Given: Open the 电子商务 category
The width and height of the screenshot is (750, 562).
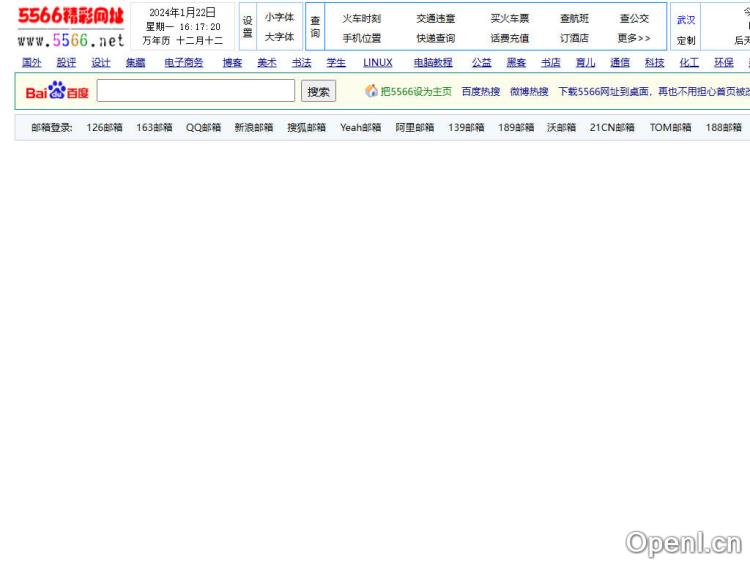Looking at the screenshot, I should (183, 62).
